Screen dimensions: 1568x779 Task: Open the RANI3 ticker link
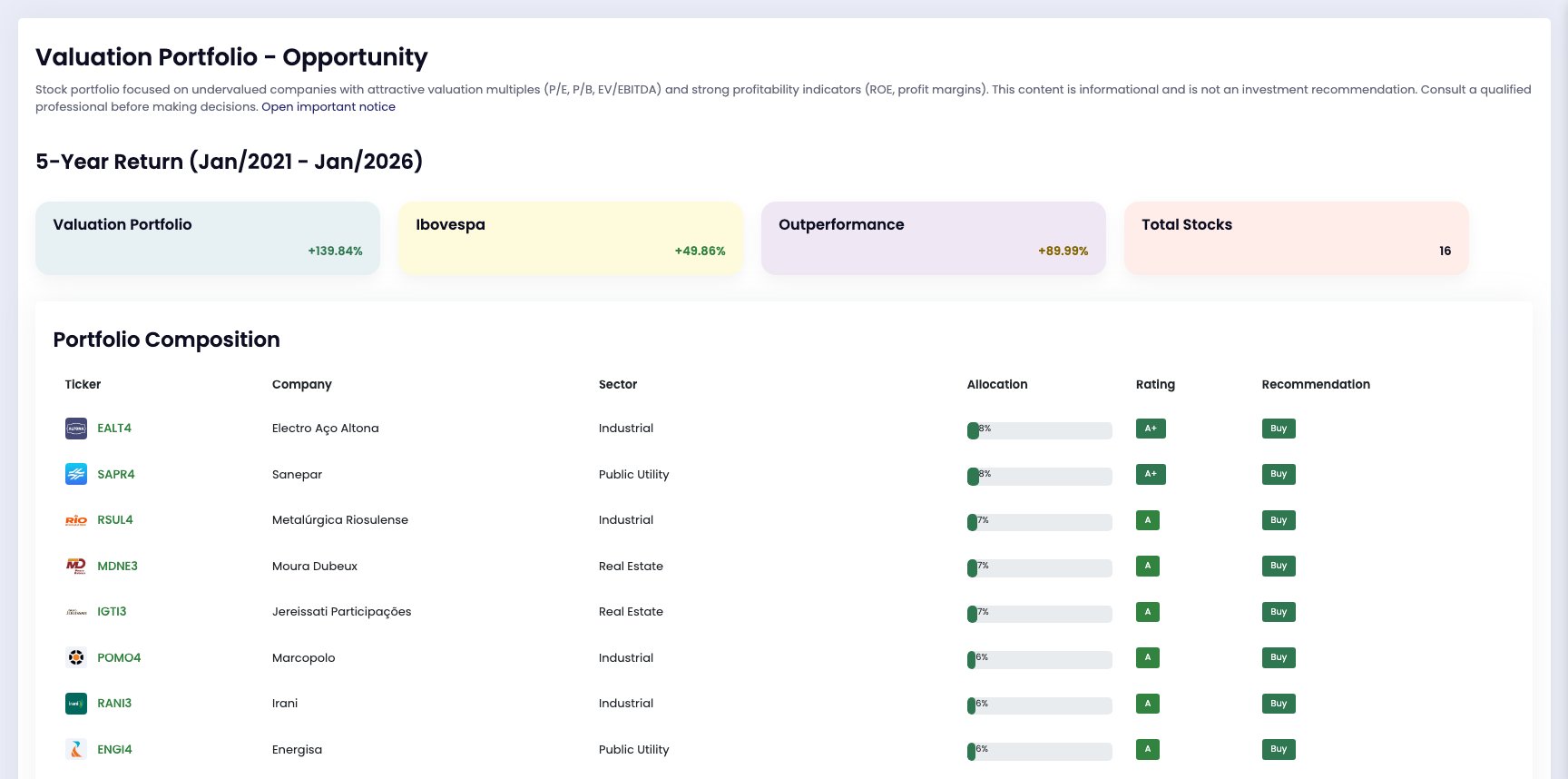114,704
